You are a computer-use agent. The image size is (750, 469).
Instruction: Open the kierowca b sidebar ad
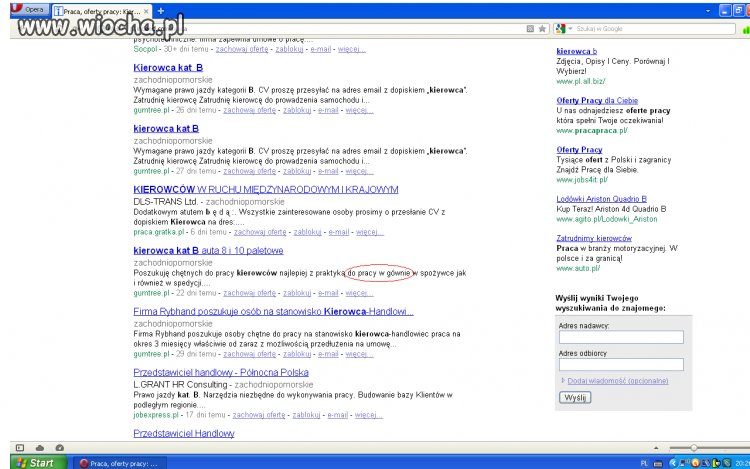576,51
